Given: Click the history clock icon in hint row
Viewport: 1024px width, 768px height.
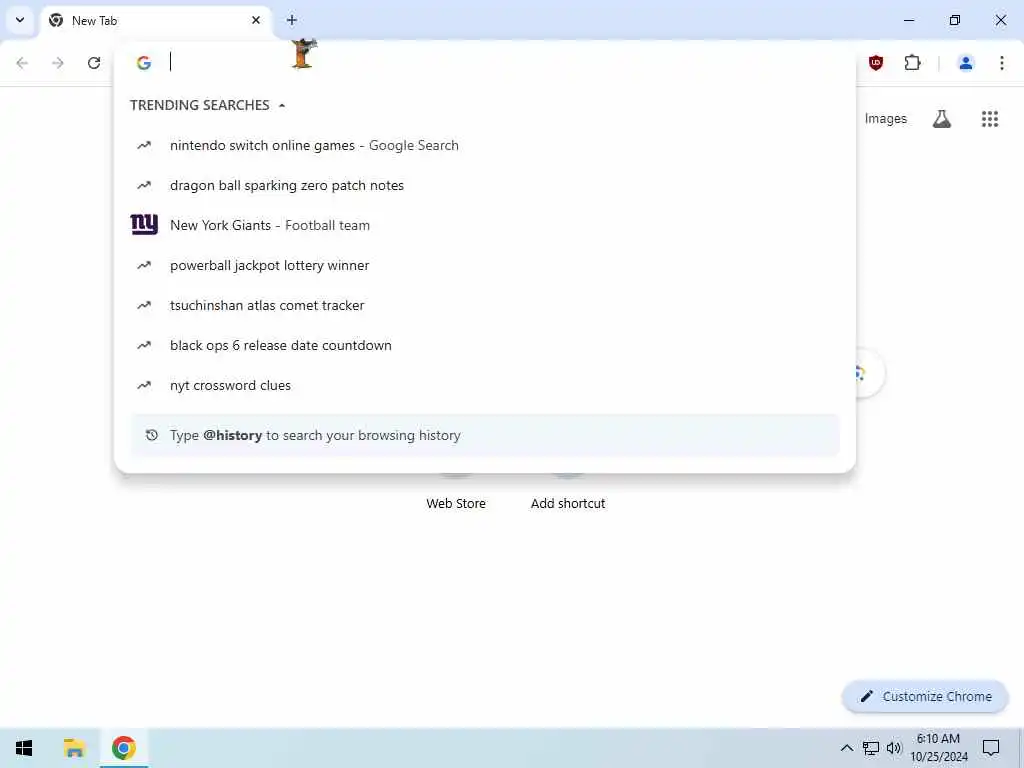Looking at the screenshot, I should click(152, 435).
